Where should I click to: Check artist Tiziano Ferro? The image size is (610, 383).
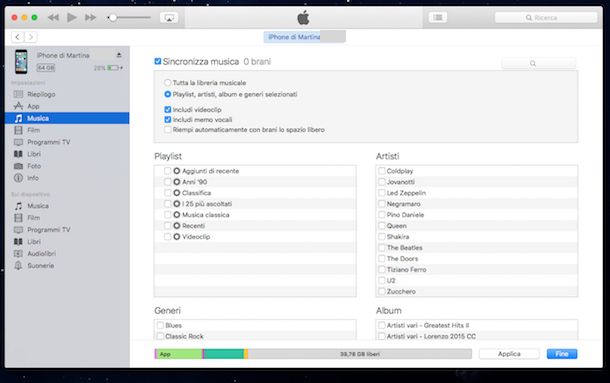382,269
